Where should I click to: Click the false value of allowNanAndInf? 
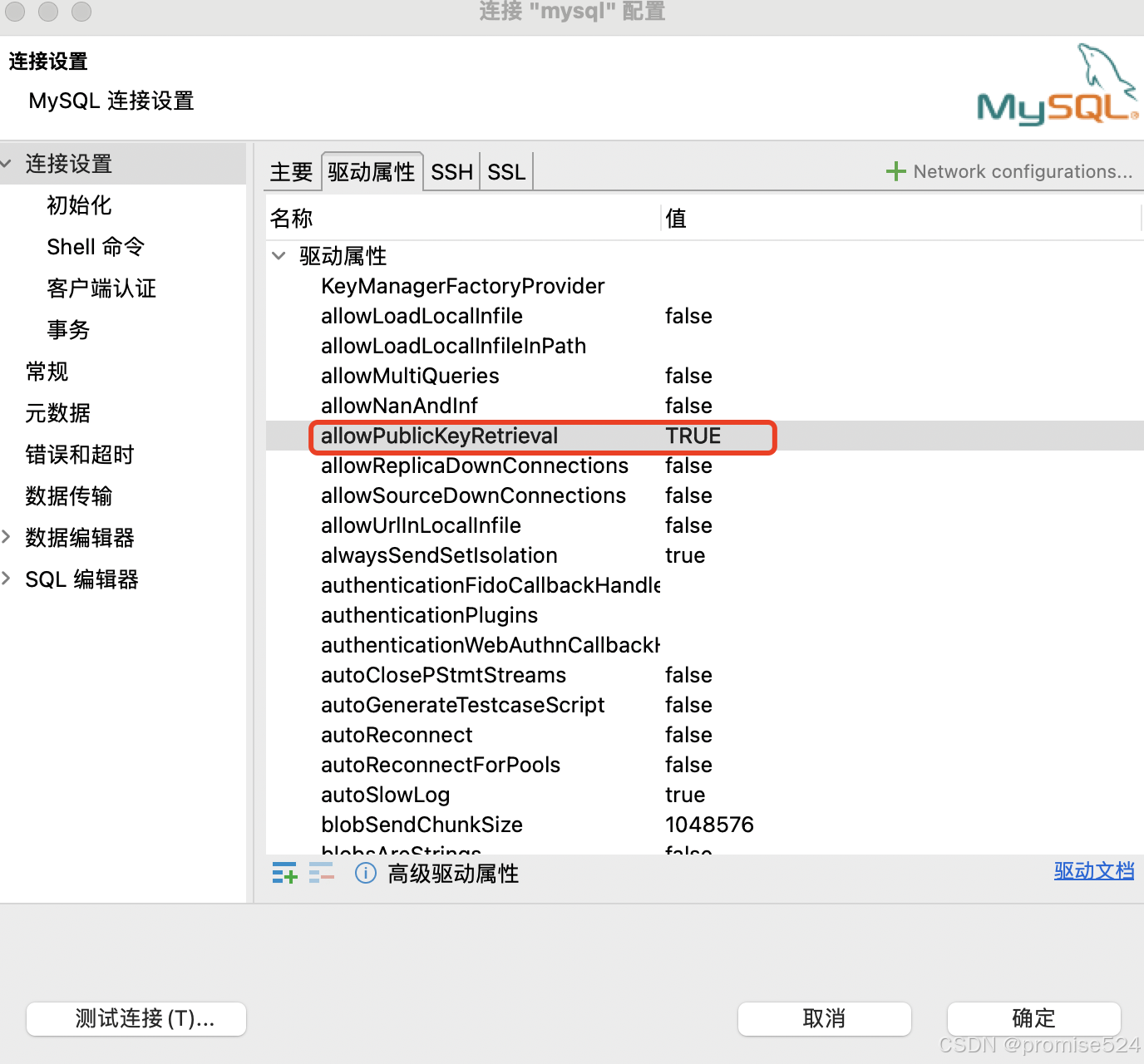click(x=688, y=406)
